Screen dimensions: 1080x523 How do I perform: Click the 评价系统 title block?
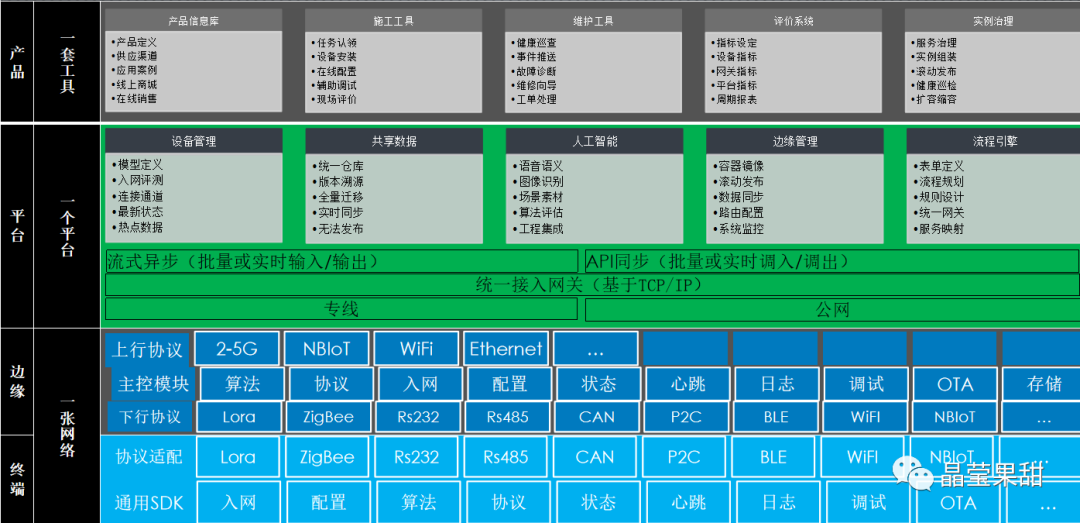[793, 21]
